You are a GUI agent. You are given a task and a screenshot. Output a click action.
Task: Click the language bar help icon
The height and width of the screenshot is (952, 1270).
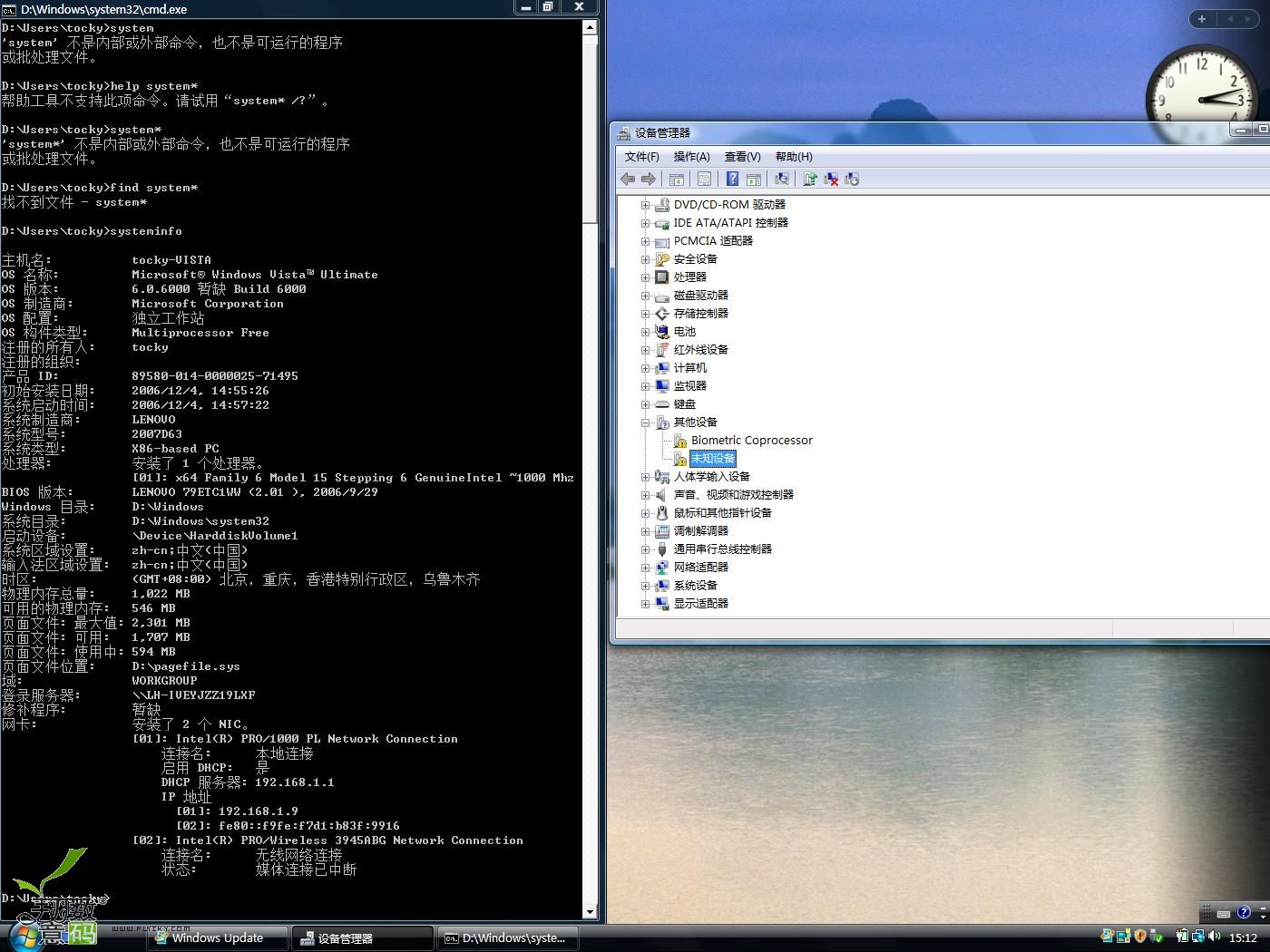[x=1244, y=913]
